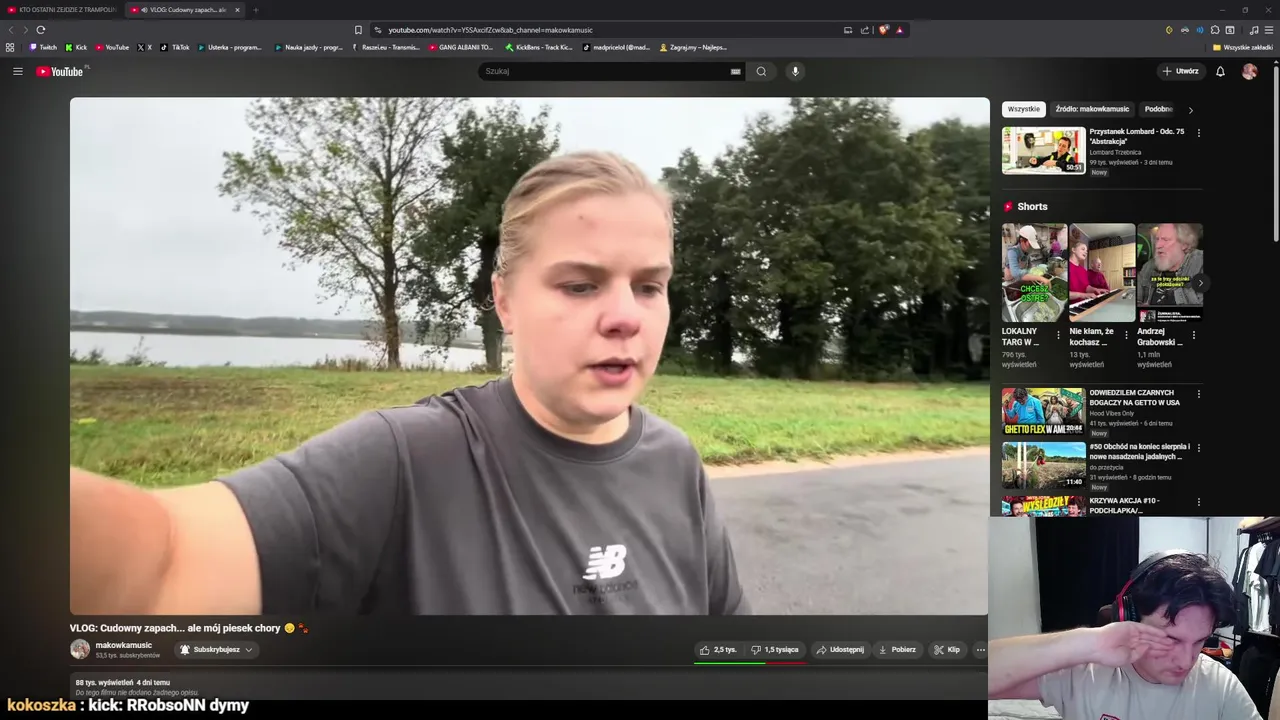Image resolution: width=1280 pixels, height=720 pixels.
Task: Start voice search with the microphone
Action: [795, 71]
